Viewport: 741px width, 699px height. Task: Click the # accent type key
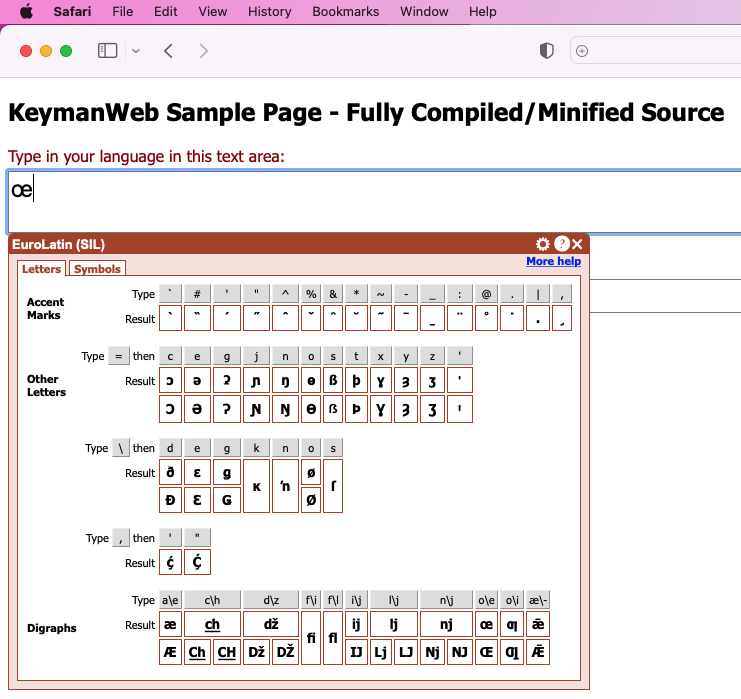197,293
